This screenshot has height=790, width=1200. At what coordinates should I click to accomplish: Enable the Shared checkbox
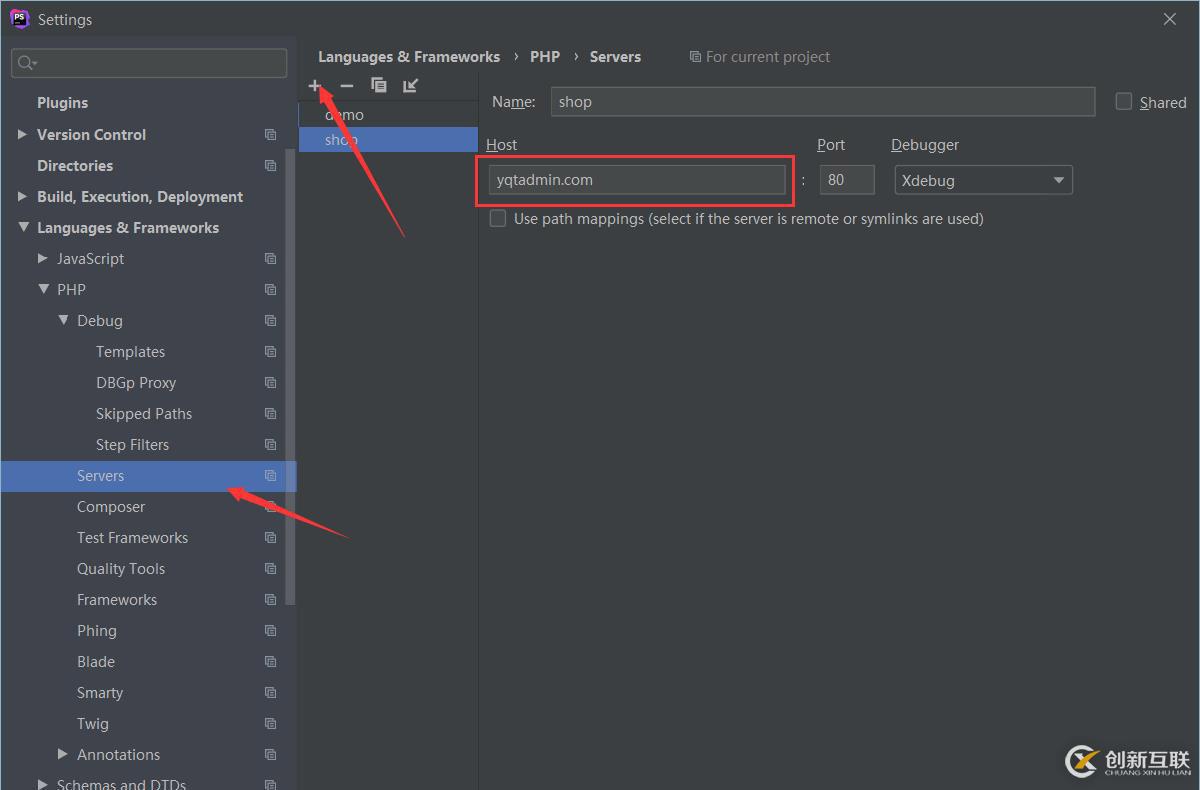coord(1124,101)
